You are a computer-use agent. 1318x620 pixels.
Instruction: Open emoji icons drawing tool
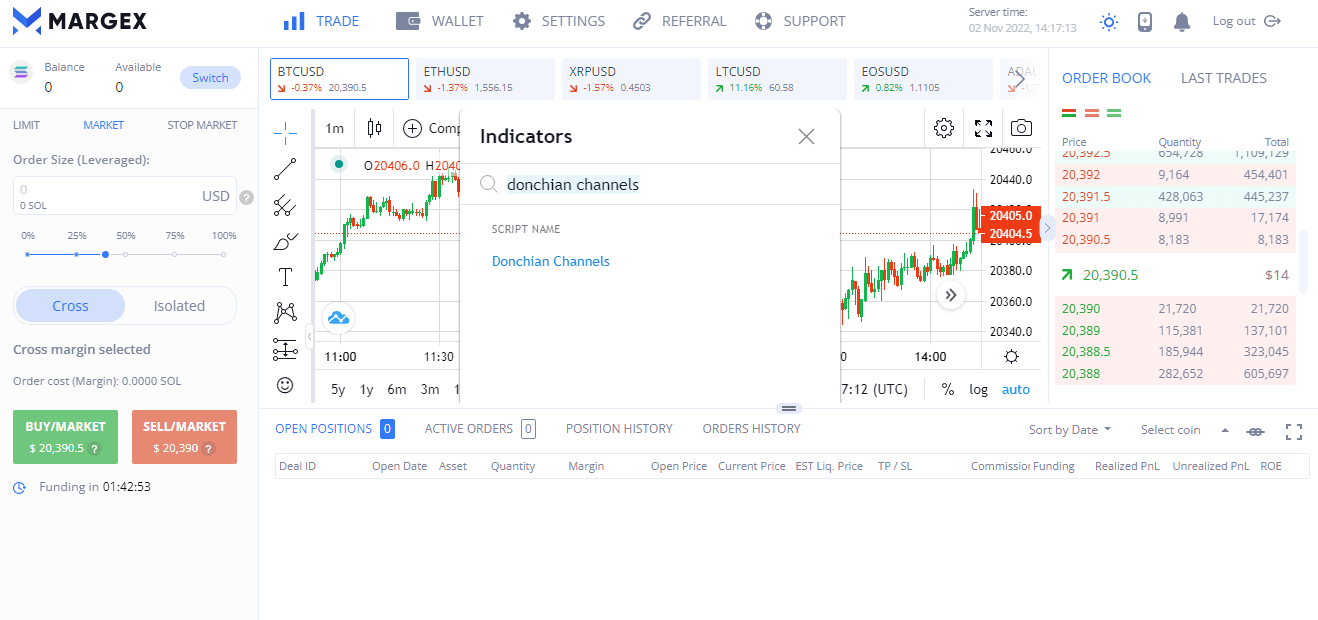pyautogui.click(x=285, y=385)
